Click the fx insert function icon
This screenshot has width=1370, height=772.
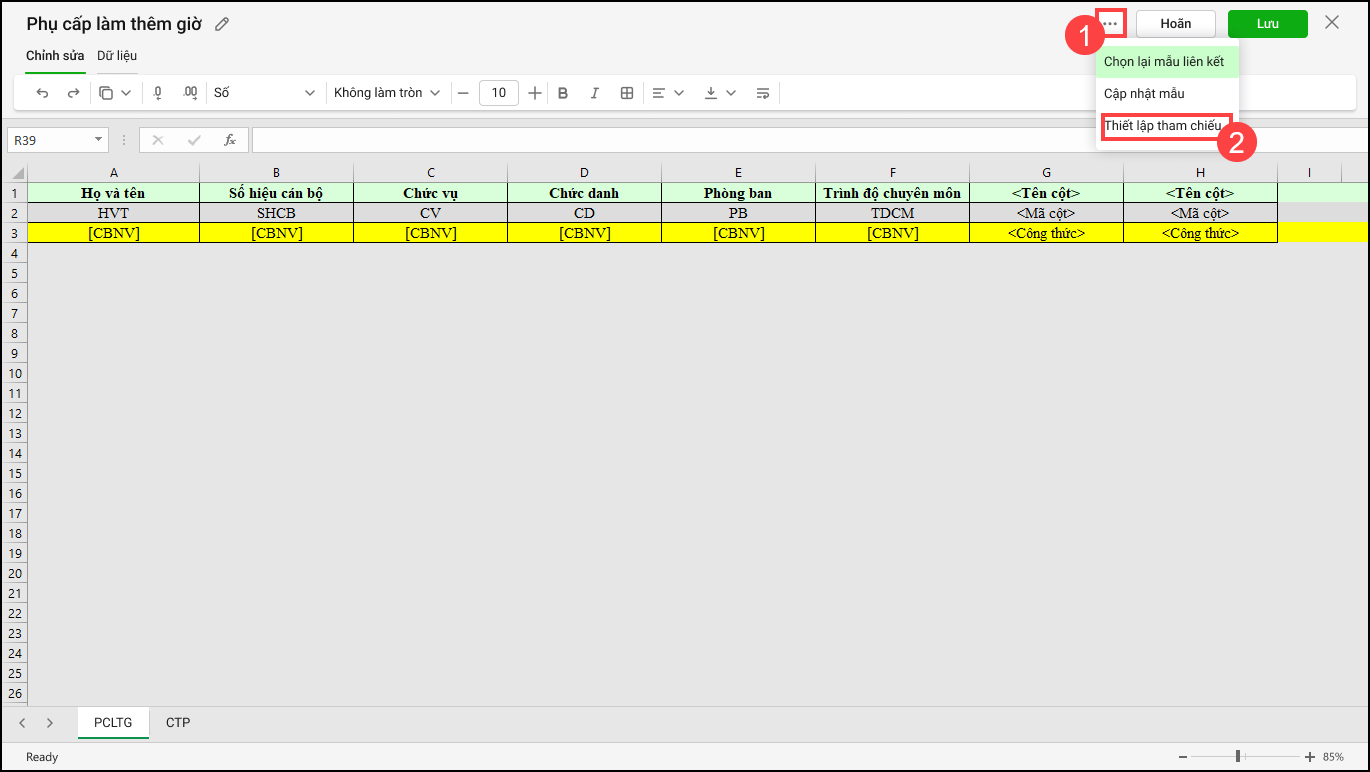[x=230, y=140]
